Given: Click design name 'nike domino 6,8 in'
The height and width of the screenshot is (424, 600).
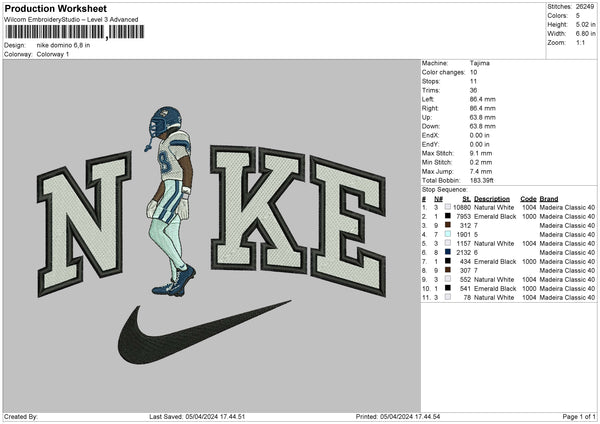Looking at the screenshot, I should [x=63, y=45].
